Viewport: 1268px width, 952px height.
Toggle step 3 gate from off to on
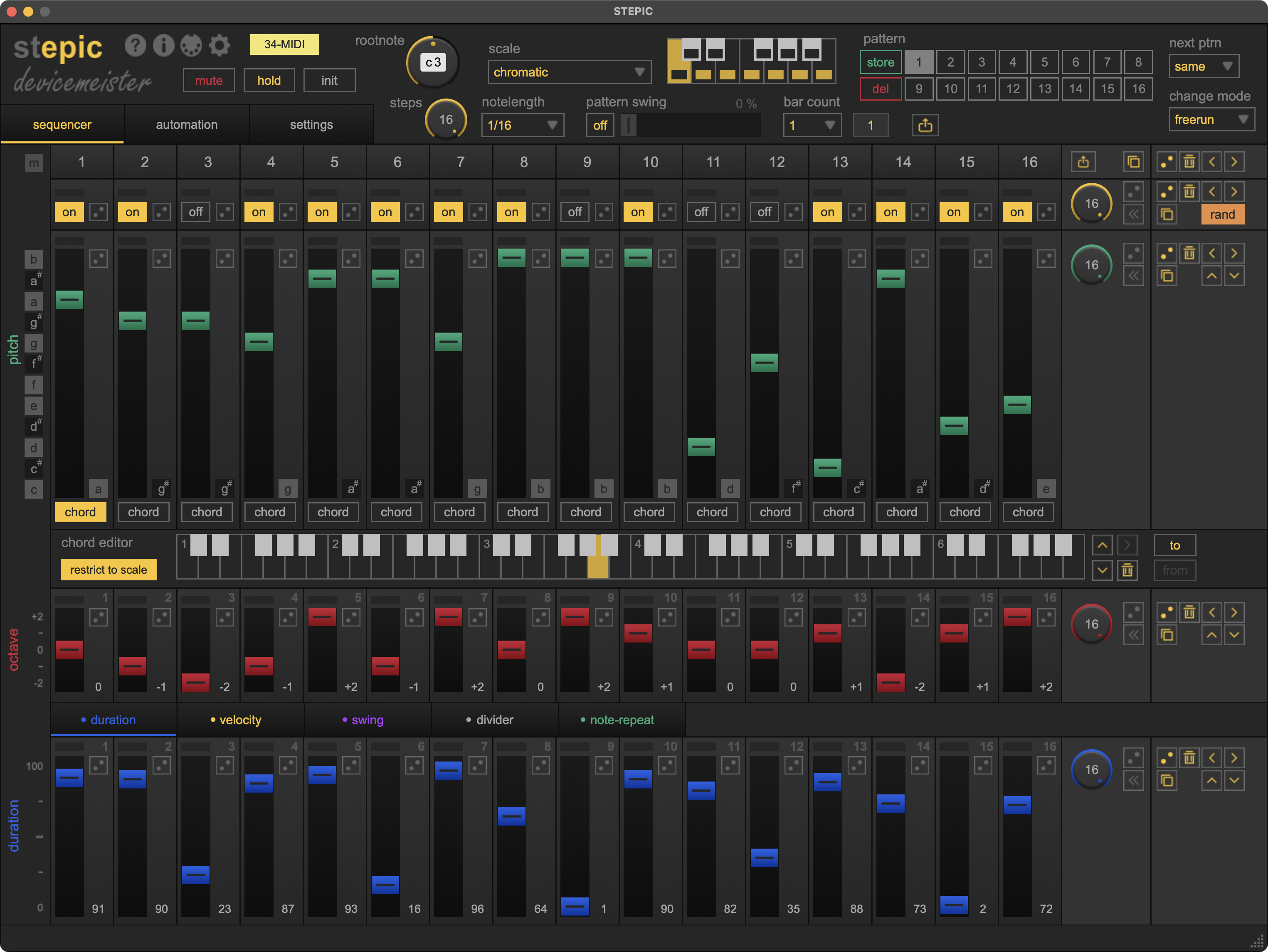(195, 212)
